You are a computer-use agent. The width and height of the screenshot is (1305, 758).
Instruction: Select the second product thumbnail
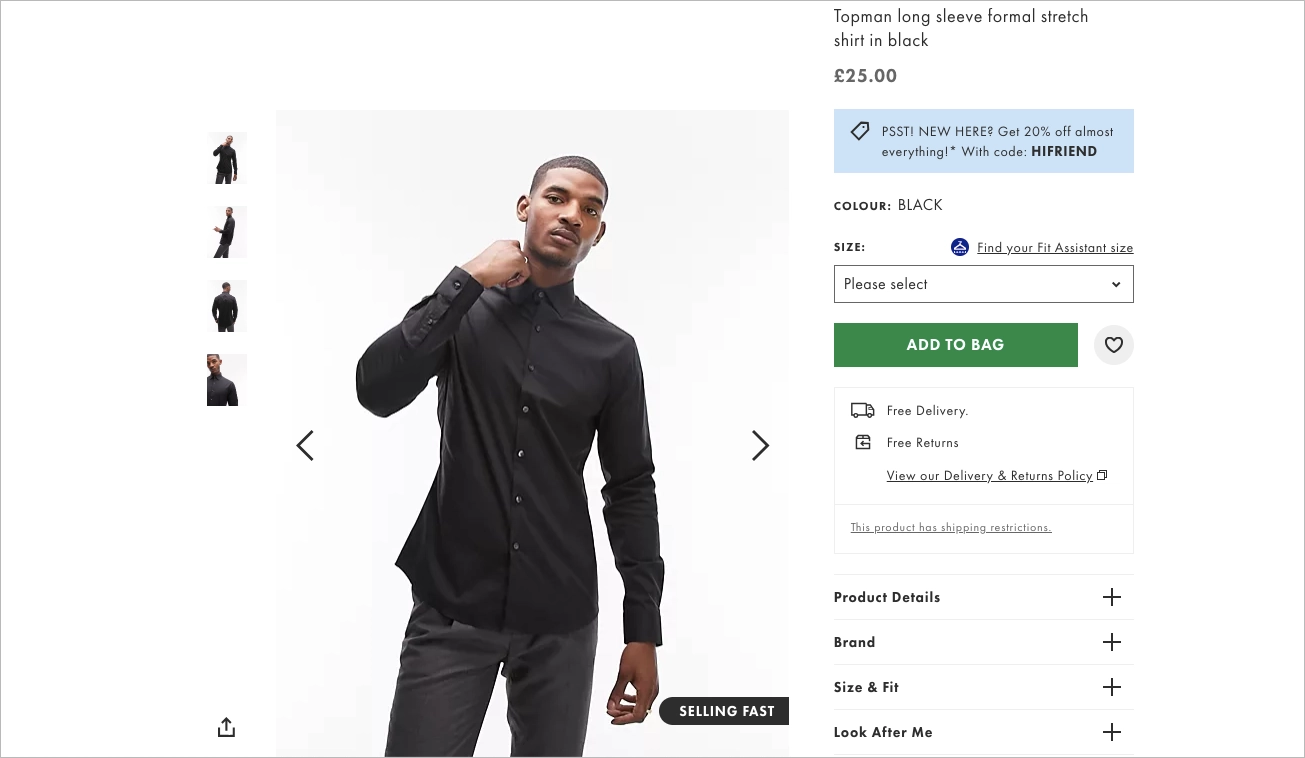tap(226, 231)
